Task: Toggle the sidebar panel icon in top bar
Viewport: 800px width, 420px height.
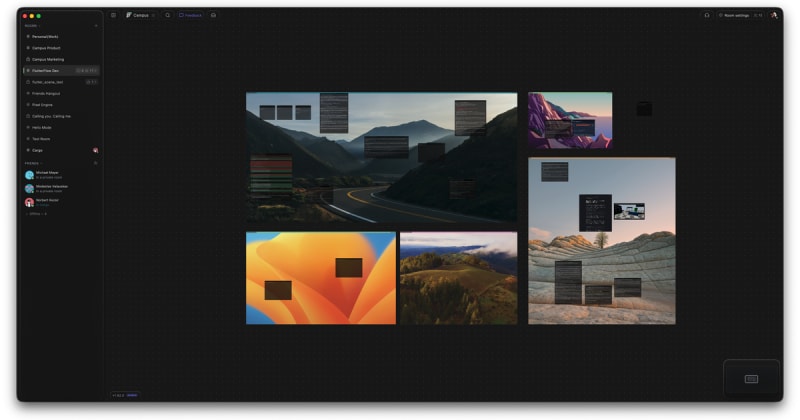Action: 113,15
